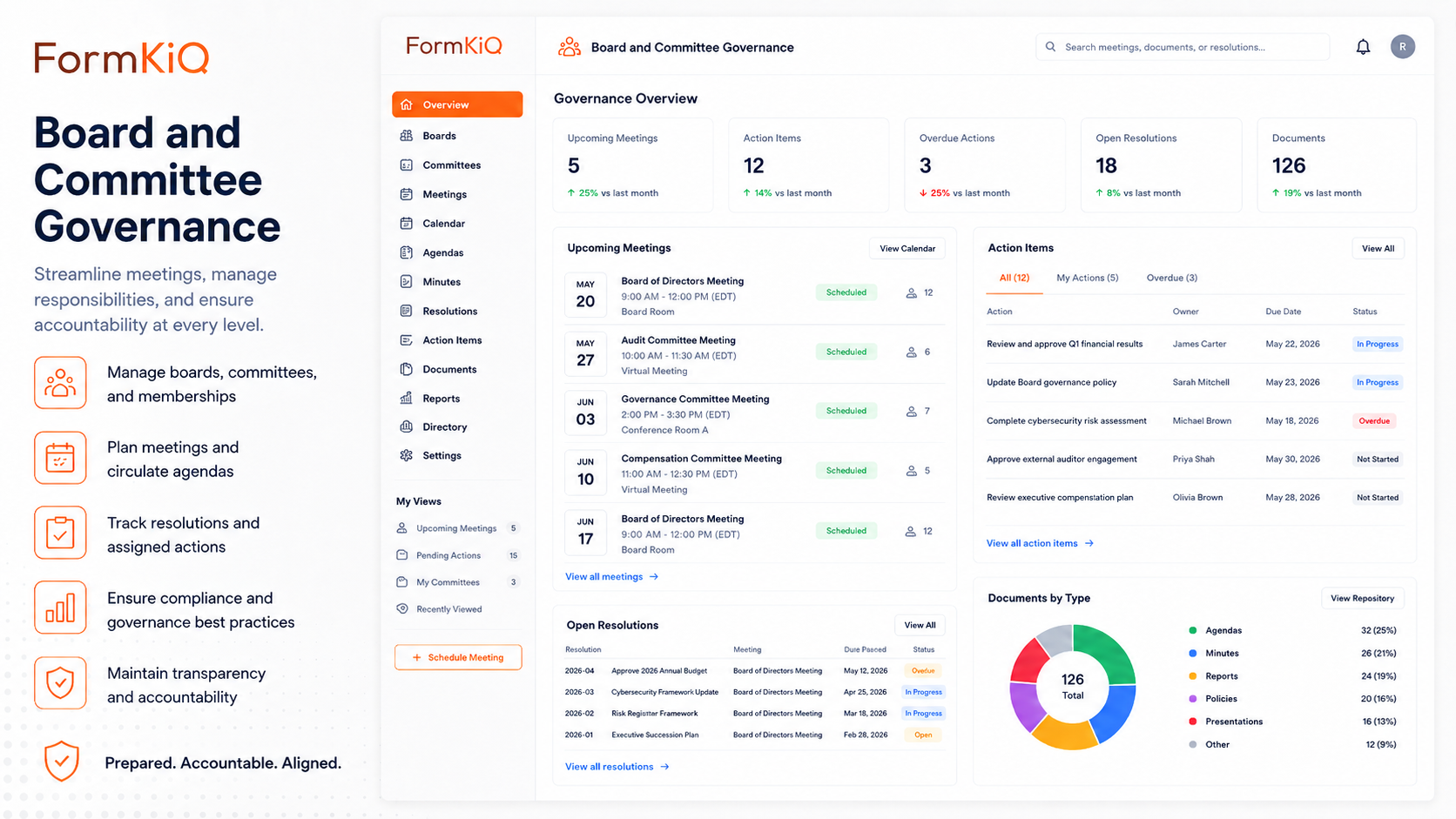Click the Pending Actions view icon
This screenshot has height=819, width=1456.
coord(401,555)
